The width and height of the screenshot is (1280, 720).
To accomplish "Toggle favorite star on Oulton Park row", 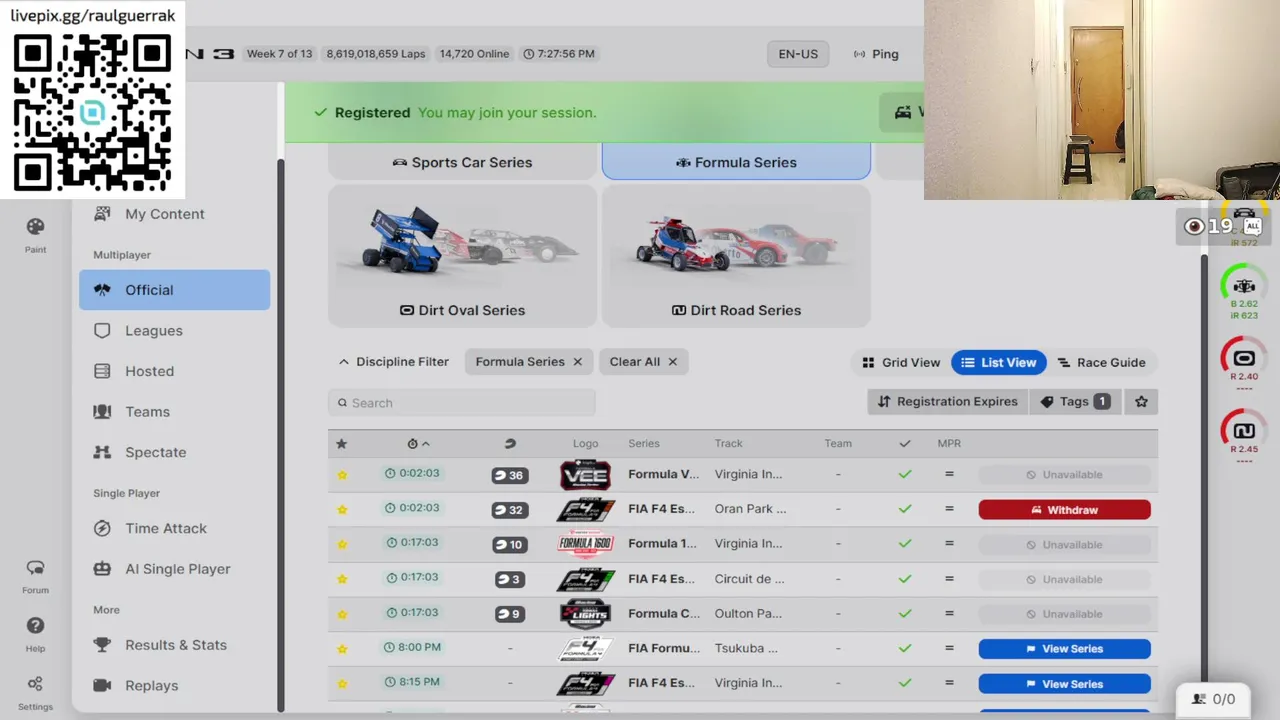I will pos(342,614).
